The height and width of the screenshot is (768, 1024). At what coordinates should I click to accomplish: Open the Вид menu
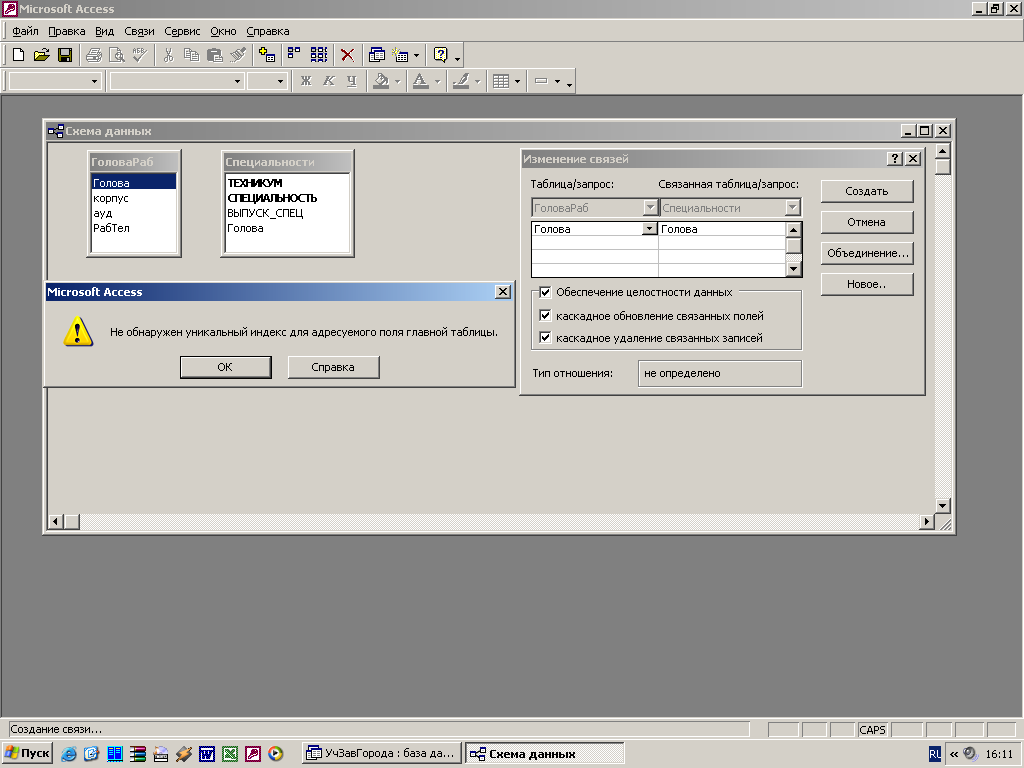(104, 31)
